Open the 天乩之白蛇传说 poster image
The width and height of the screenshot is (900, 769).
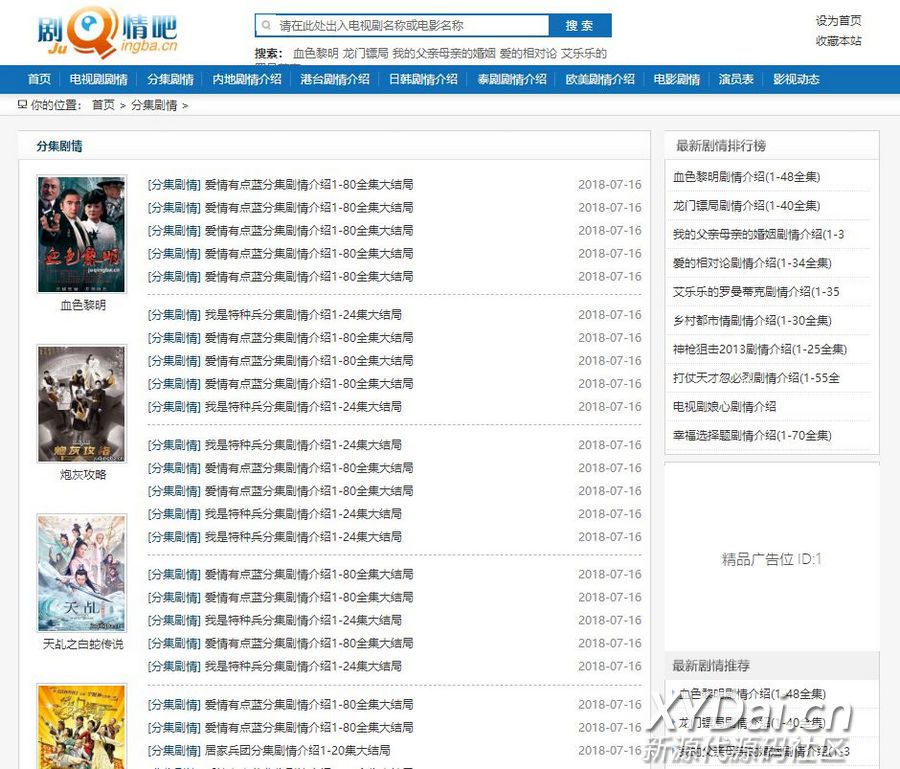coord(81,574)
